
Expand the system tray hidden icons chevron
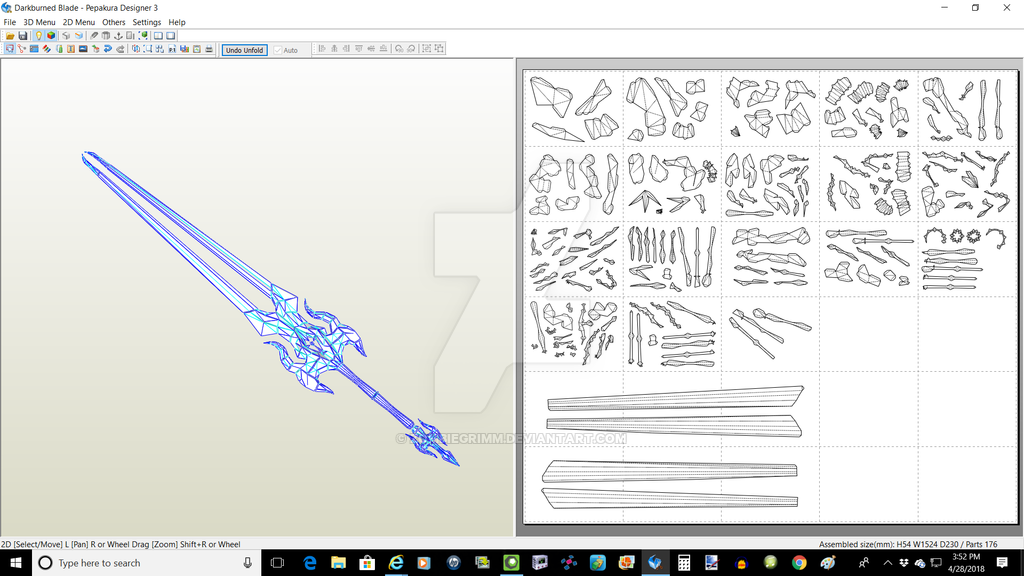tap(888, 562)
